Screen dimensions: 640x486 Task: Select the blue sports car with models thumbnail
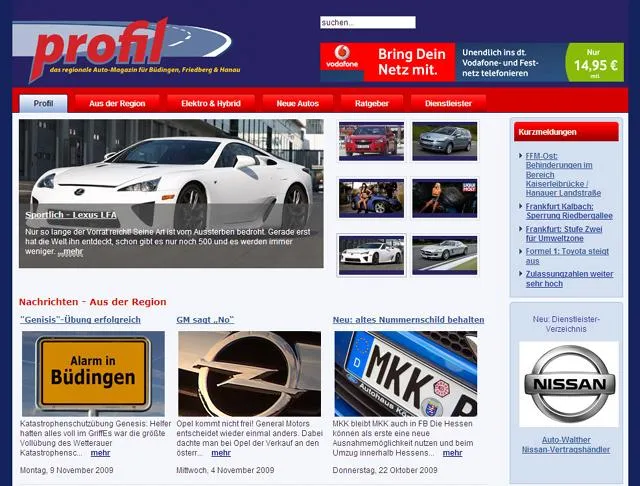point(371,198)
